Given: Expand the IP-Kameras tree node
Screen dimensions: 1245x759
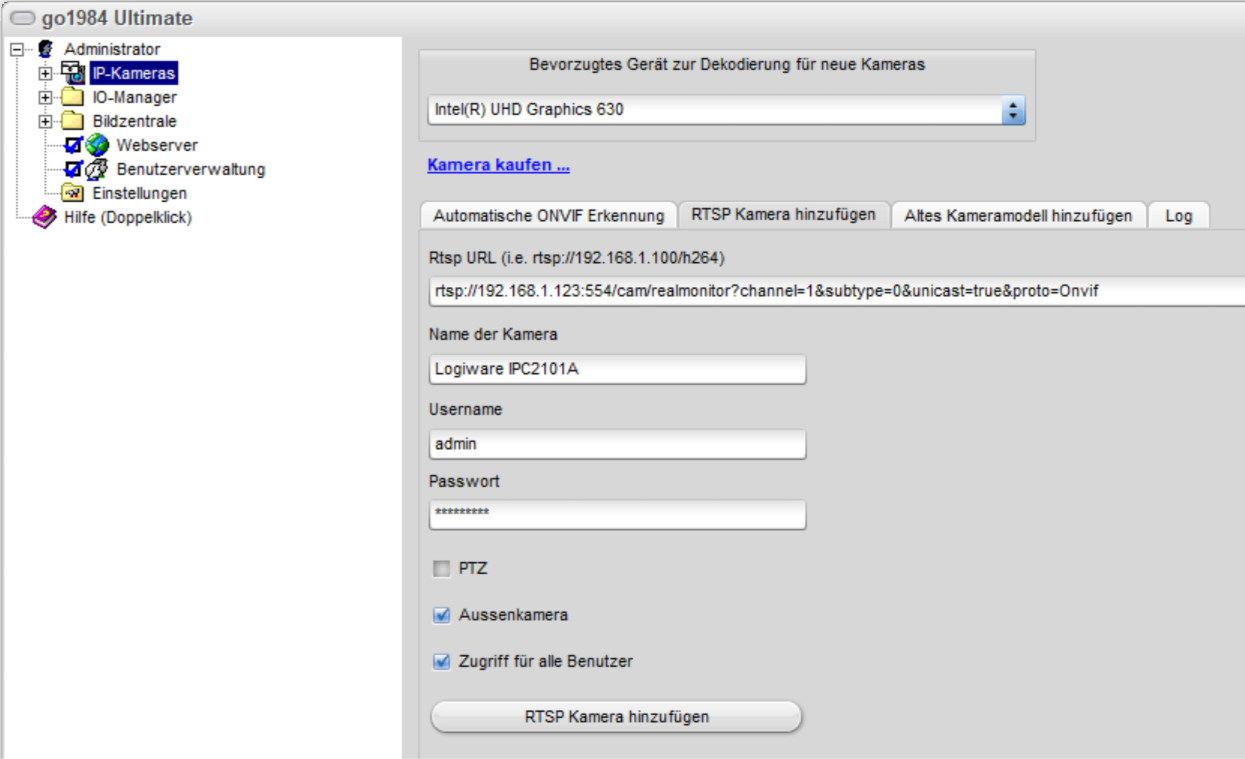Looking at the screenshot, I should [45, 73].
